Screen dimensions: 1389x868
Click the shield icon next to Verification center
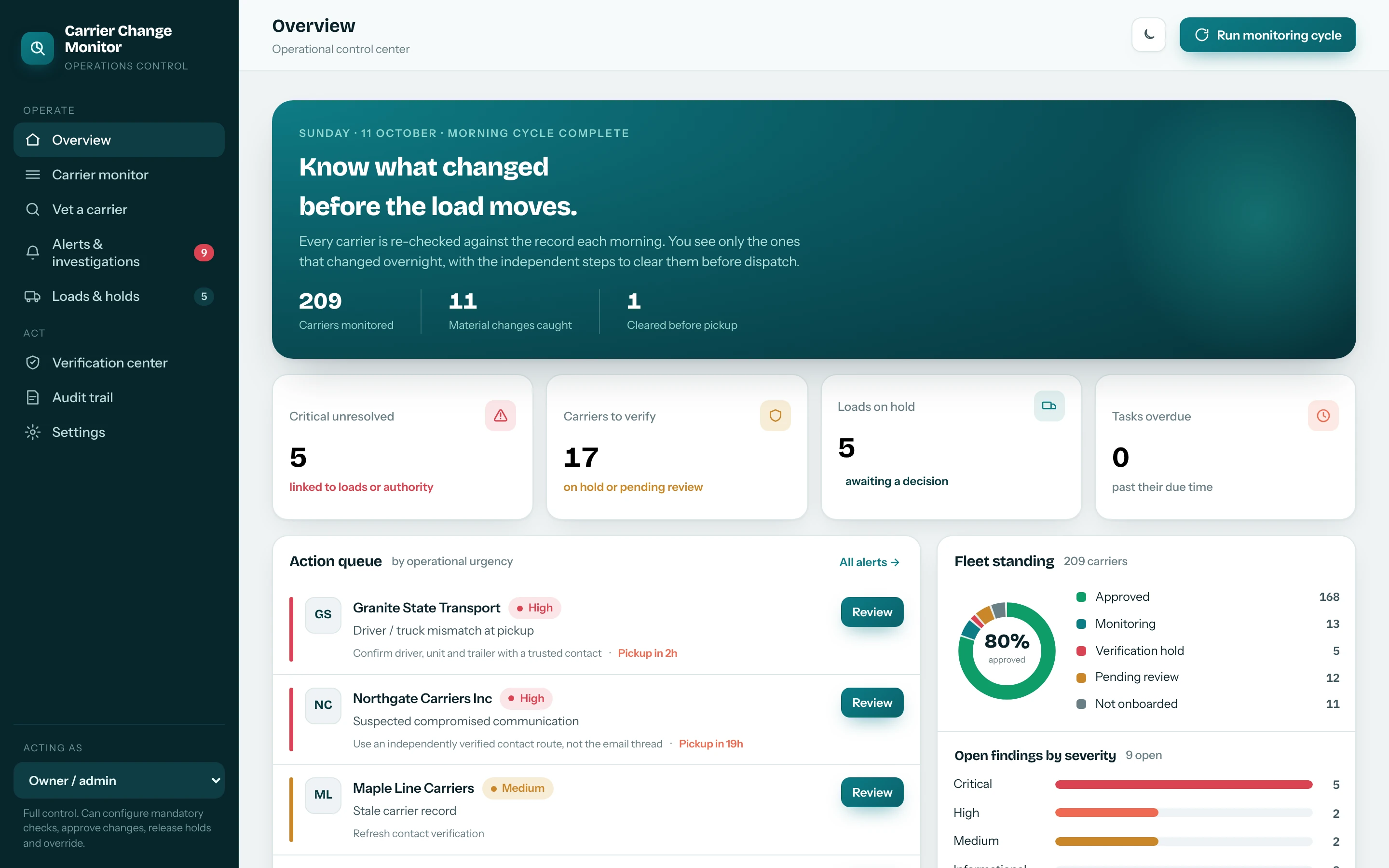click(33, 363)
